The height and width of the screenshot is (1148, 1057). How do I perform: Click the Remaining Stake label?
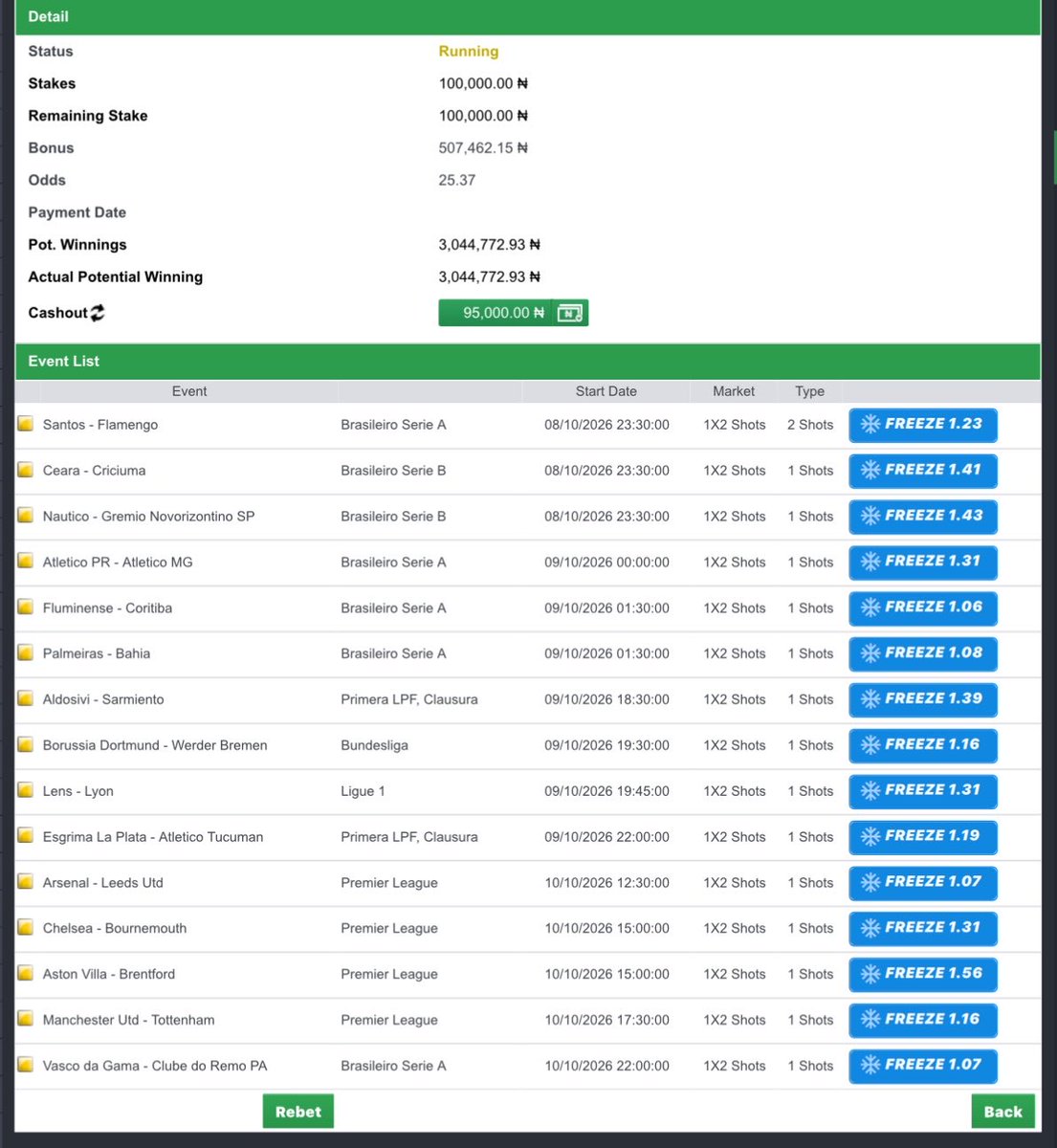pos(88,116)
